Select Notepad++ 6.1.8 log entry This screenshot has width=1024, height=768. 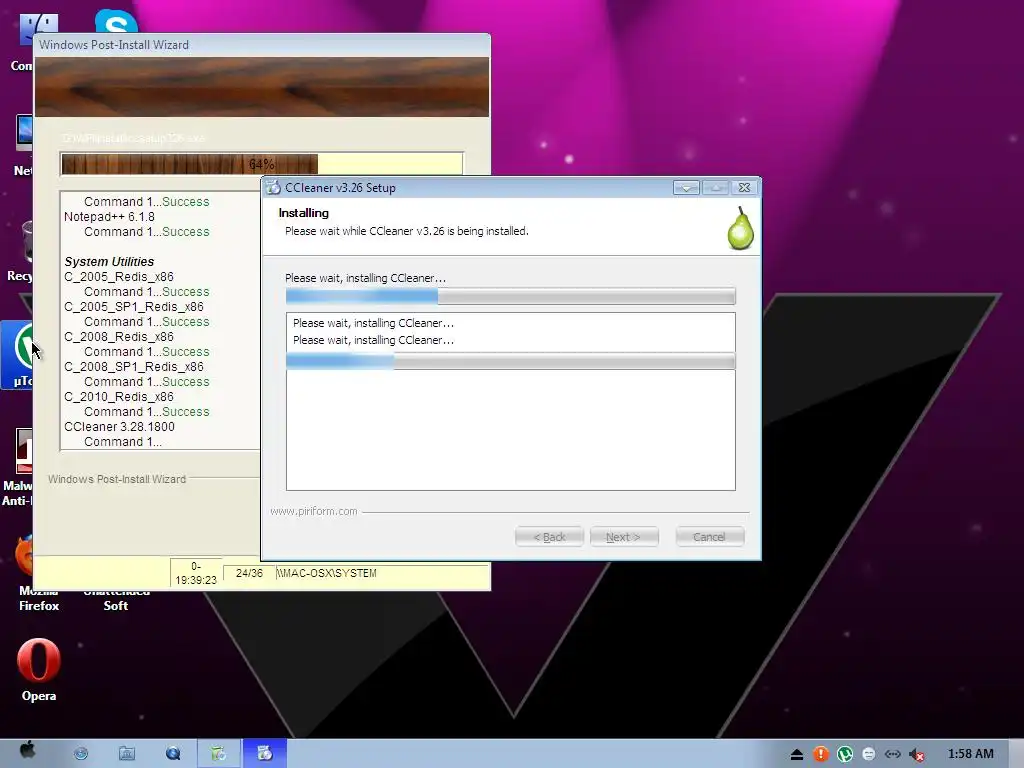(x=109, y=217)
